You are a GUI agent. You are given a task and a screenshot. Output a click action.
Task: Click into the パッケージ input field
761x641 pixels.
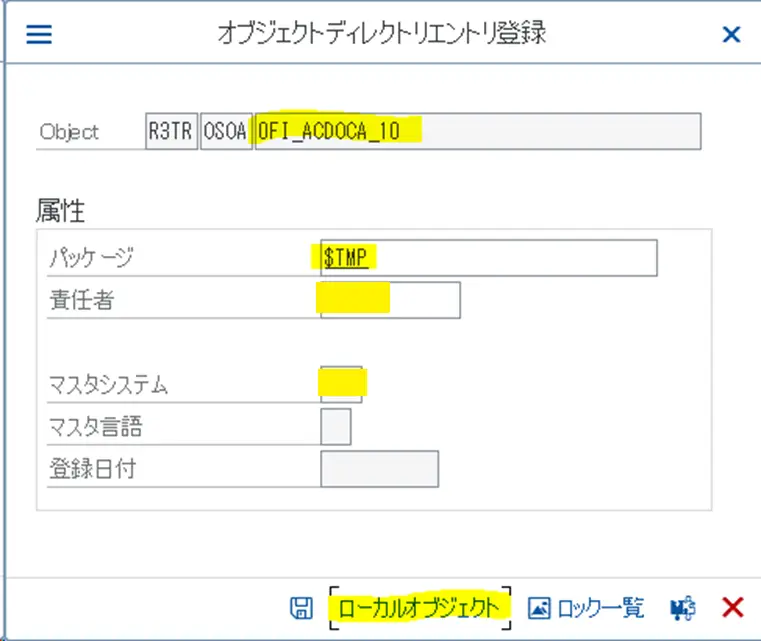pyautogui.click(x=489, y=258)
